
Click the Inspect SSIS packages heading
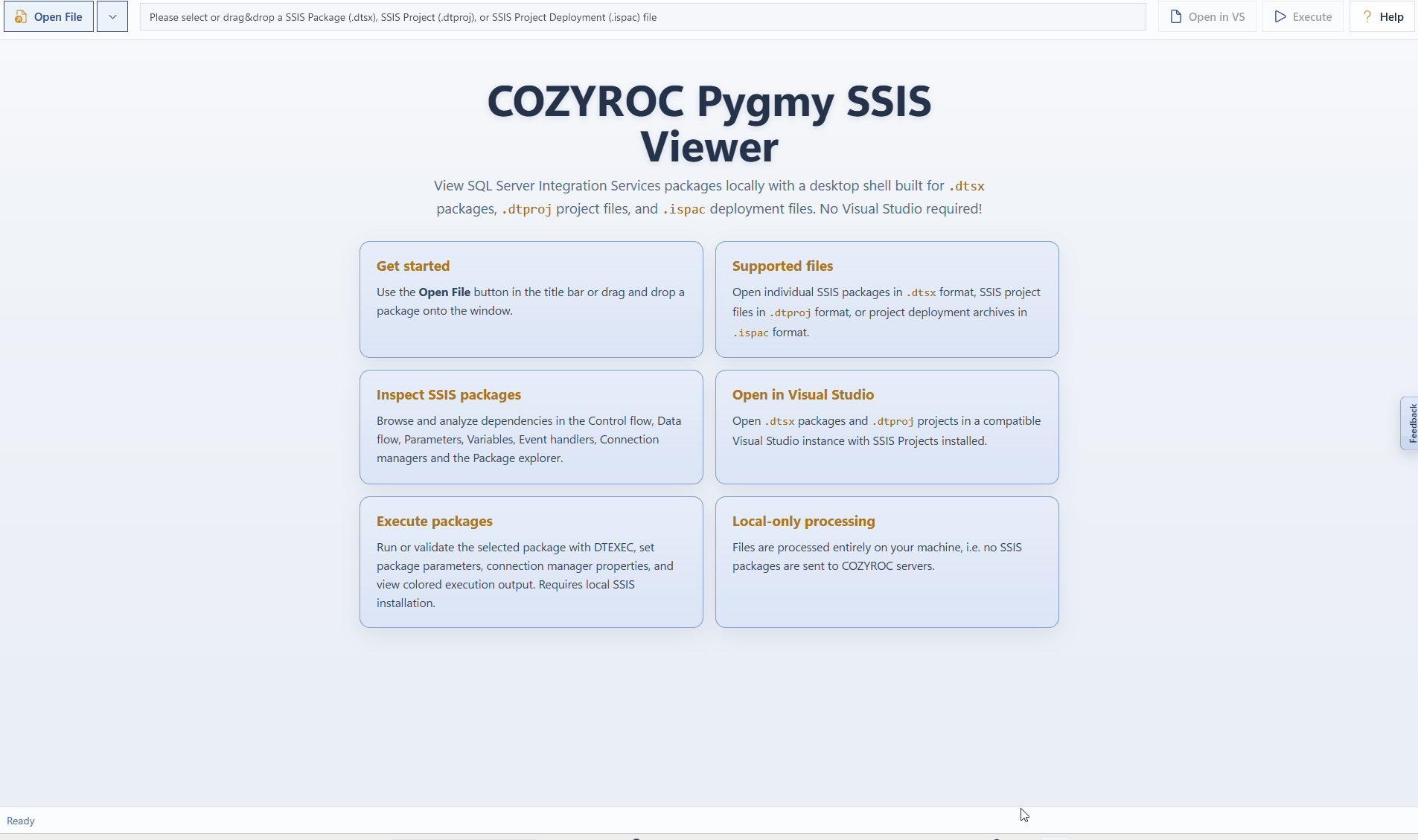point(449,394)
